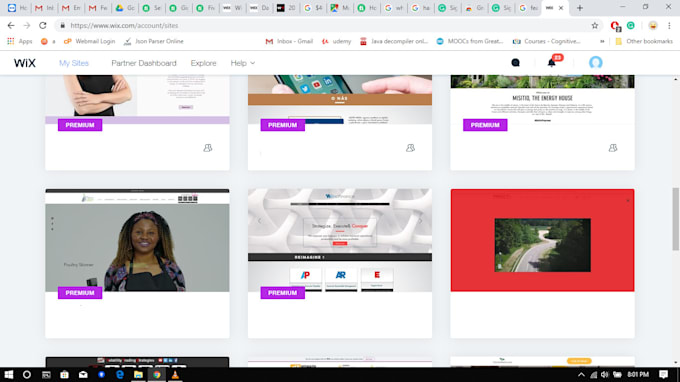The width and height of the screenshot is (680, 382).
Task: Click contributors icon on the phone site card
Action: [x=410, y=148]
